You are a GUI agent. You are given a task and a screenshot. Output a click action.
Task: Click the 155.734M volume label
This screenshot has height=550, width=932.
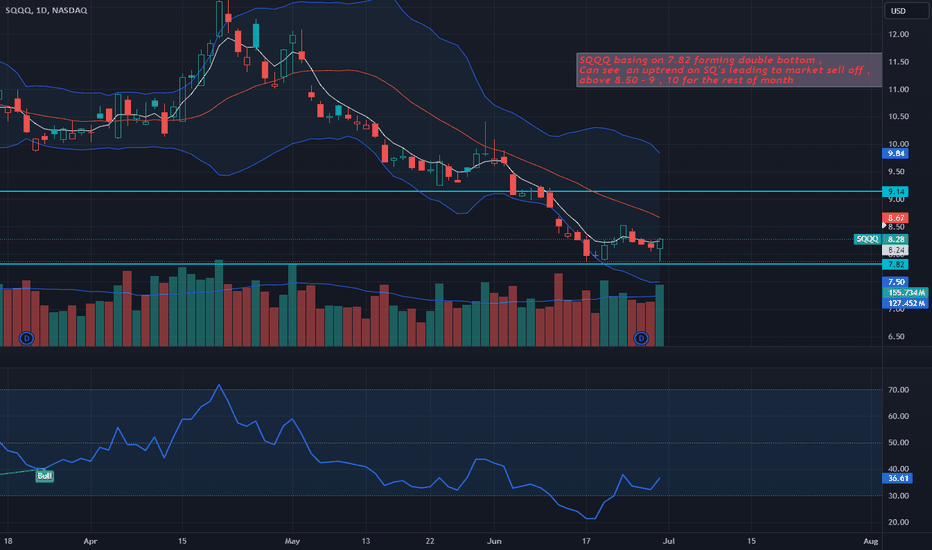905,293
